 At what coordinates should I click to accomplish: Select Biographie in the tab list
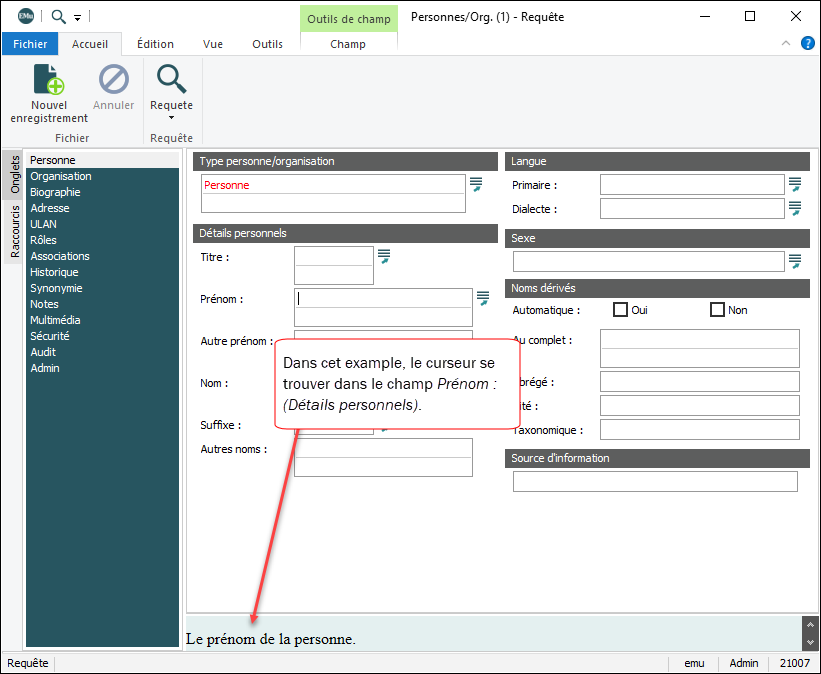55,192
